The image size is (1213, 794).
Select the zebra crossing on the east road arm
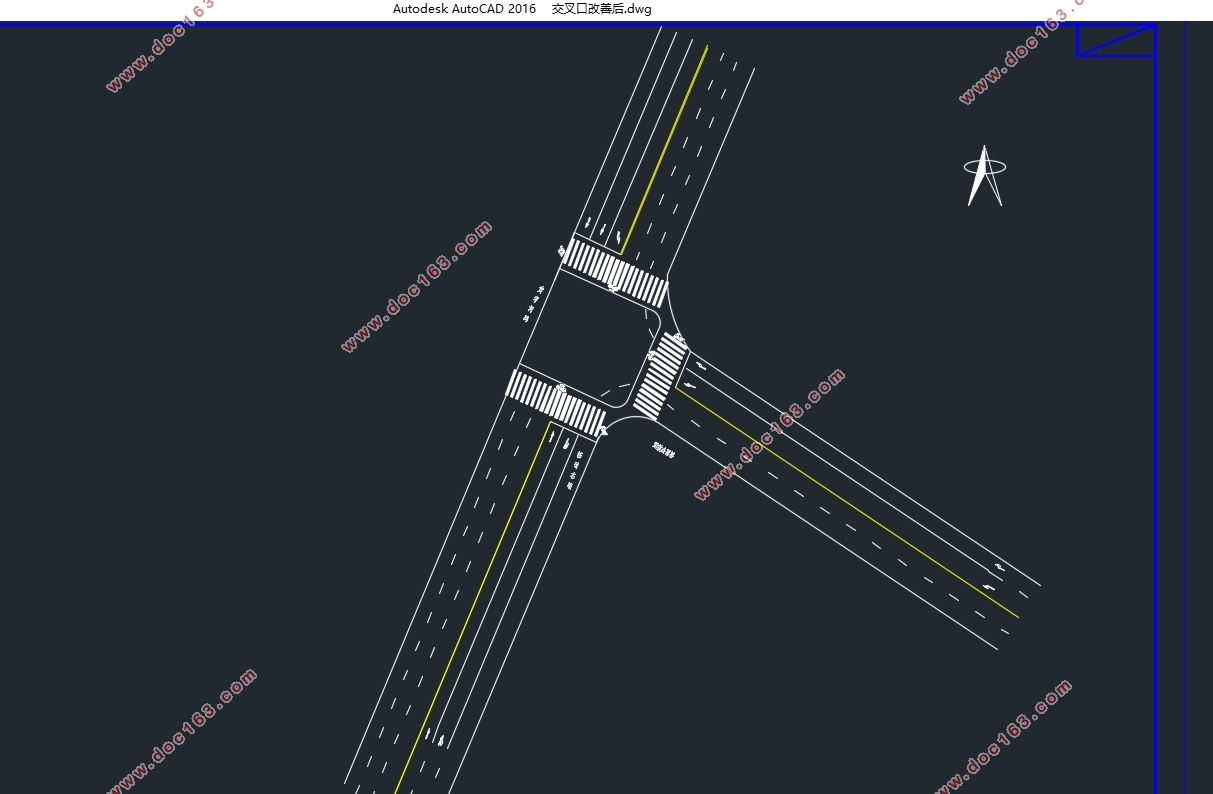(x=660, y=376)
